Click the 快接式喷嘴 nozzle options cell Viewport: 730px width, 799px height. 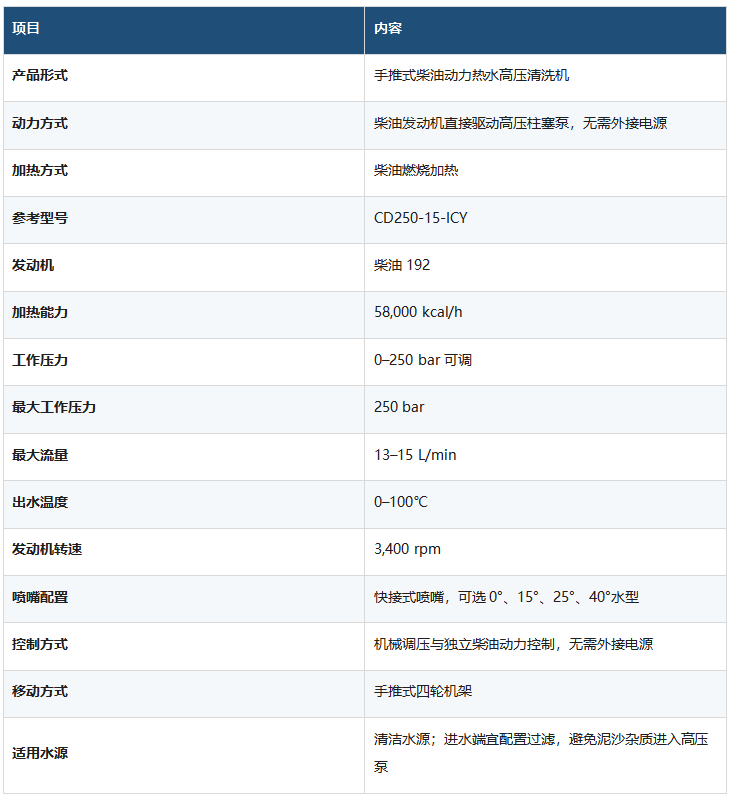click(545, 599)
